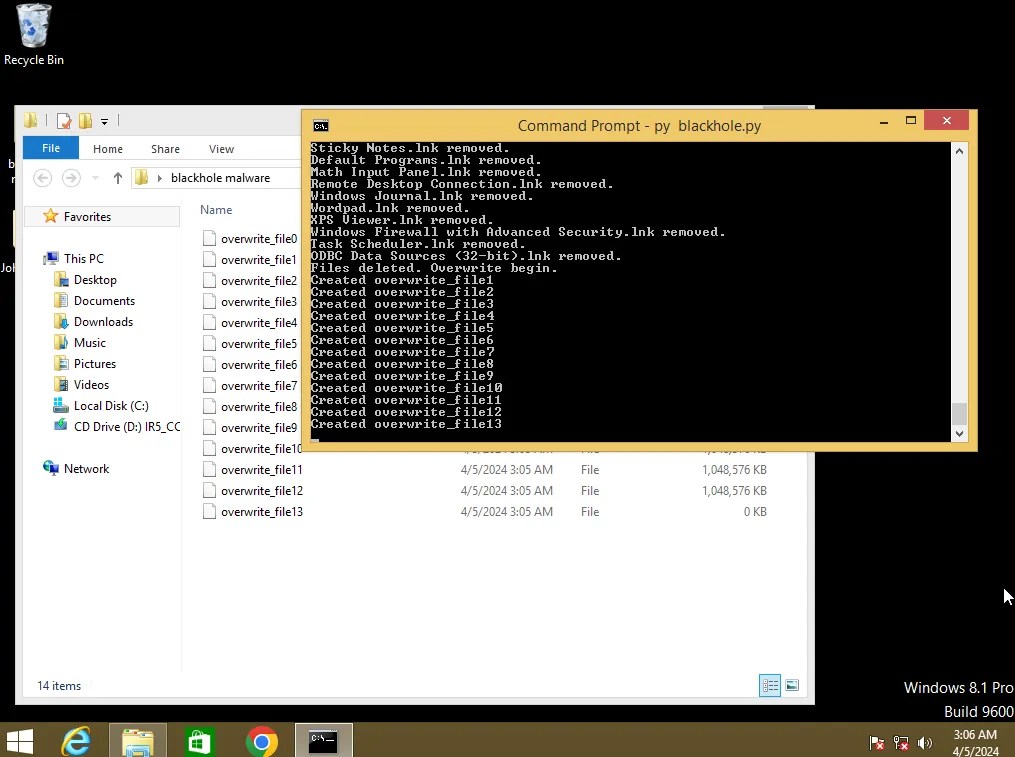Open the File menu tab
This screenshot has width=1015, height=757.
tap(50, 148)
